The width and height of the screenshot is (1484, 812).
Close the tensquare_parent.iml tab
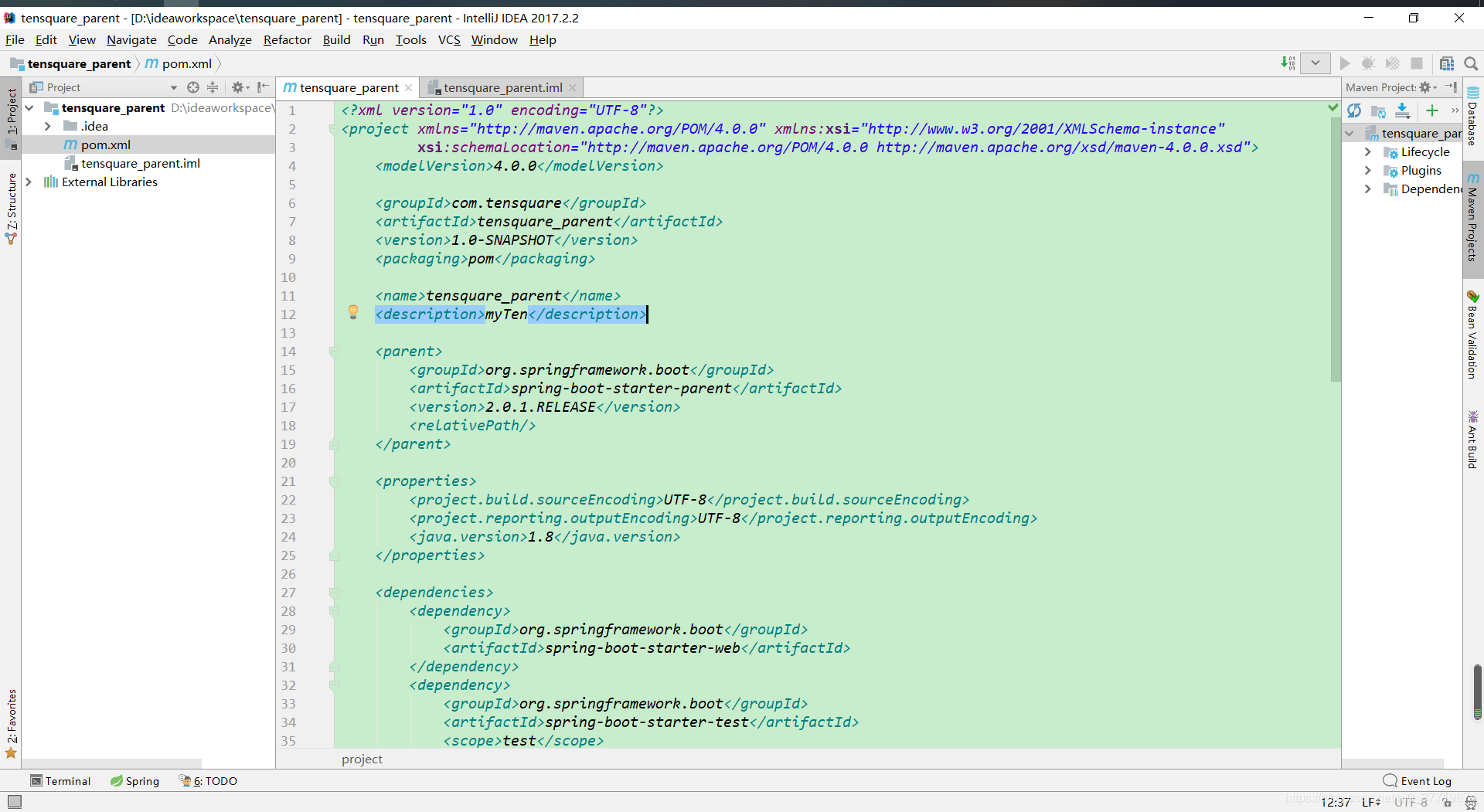click(x=573, y=88)
